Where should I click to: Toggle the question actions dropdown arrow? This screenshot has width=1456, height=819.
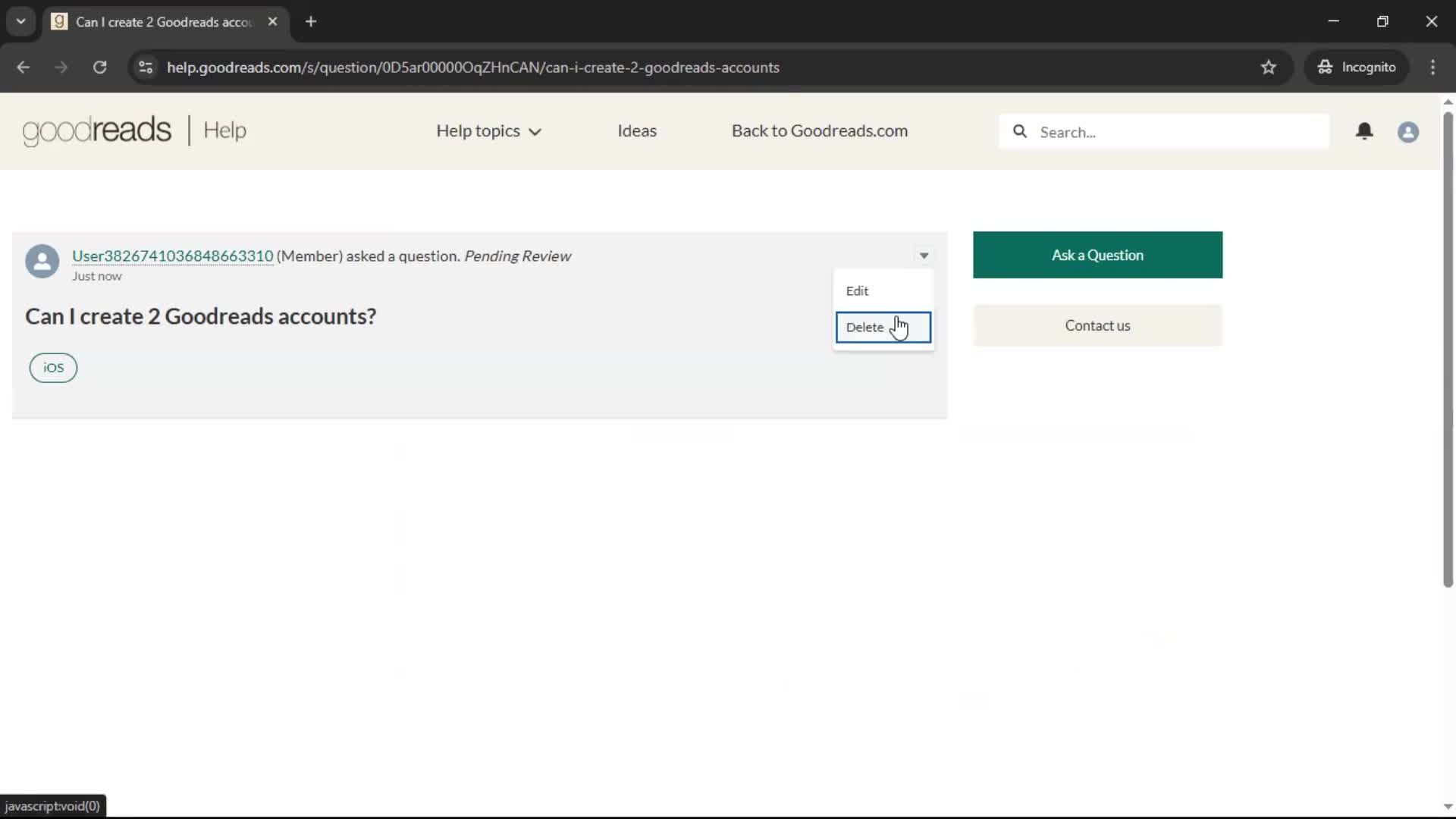[x=924, y=256]
